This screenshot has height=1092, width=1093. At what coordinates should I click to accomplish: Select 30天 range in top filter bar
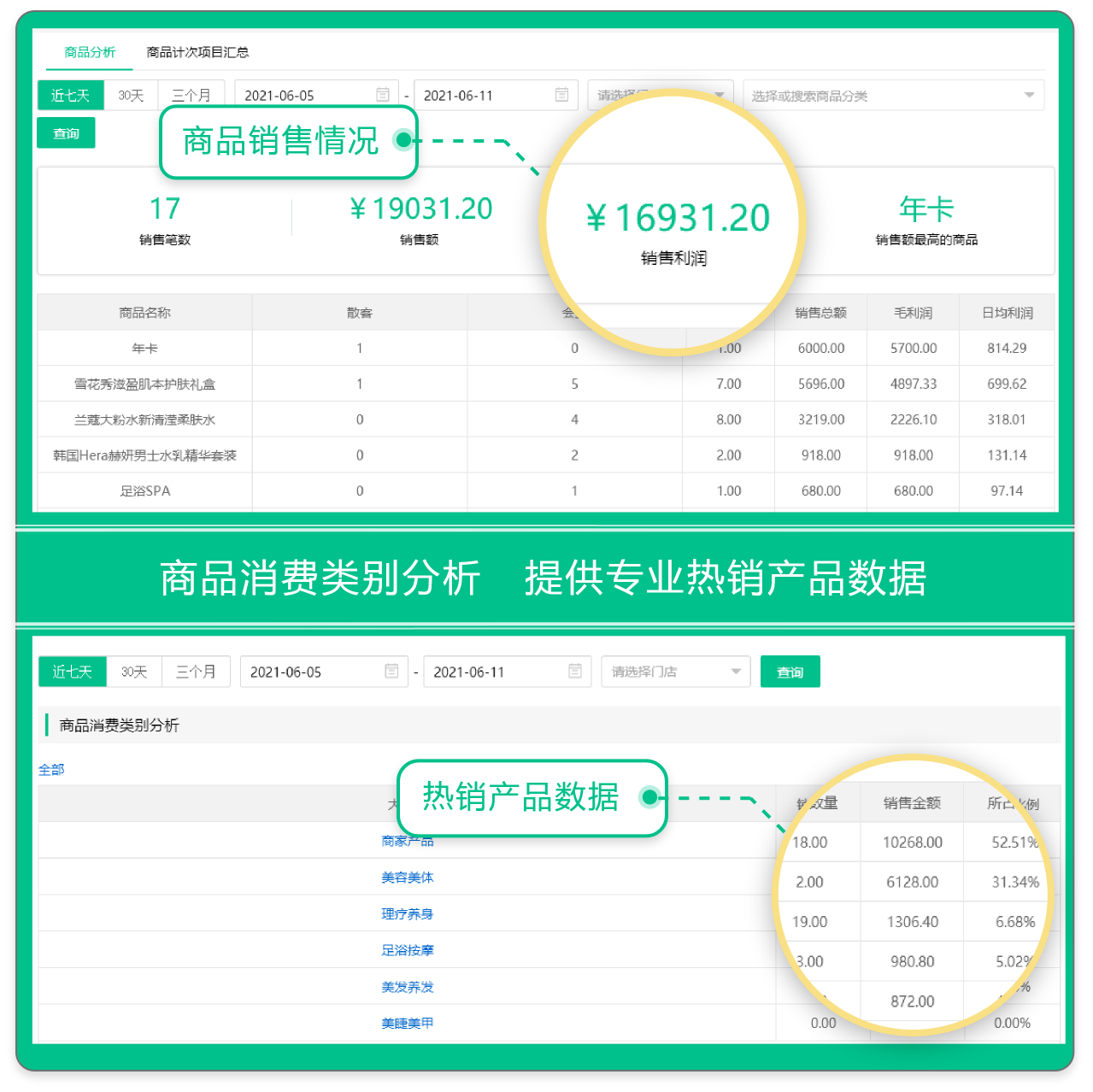pos(131,95)
